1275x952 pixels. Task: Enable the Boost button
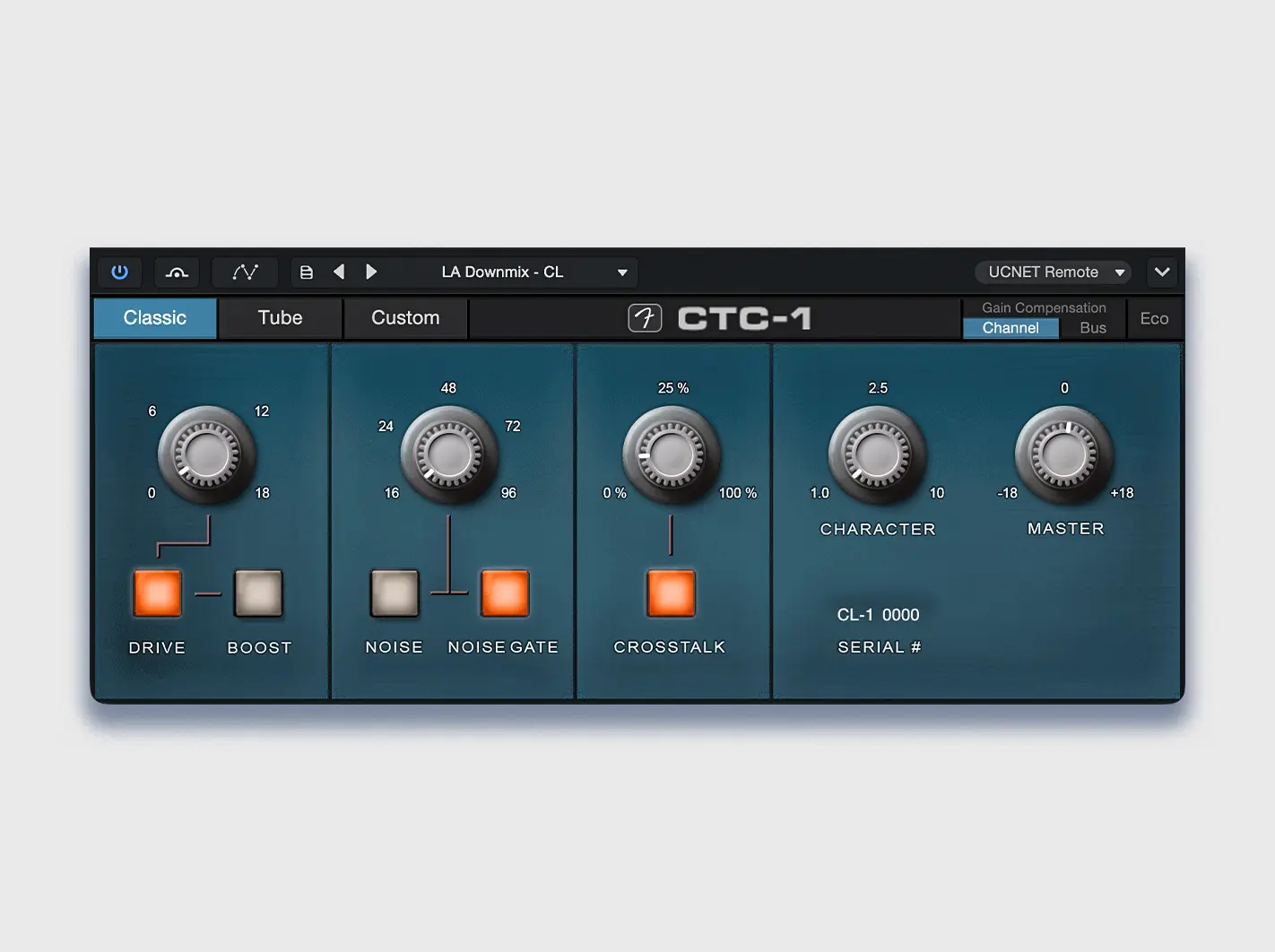tap(258, 593)
